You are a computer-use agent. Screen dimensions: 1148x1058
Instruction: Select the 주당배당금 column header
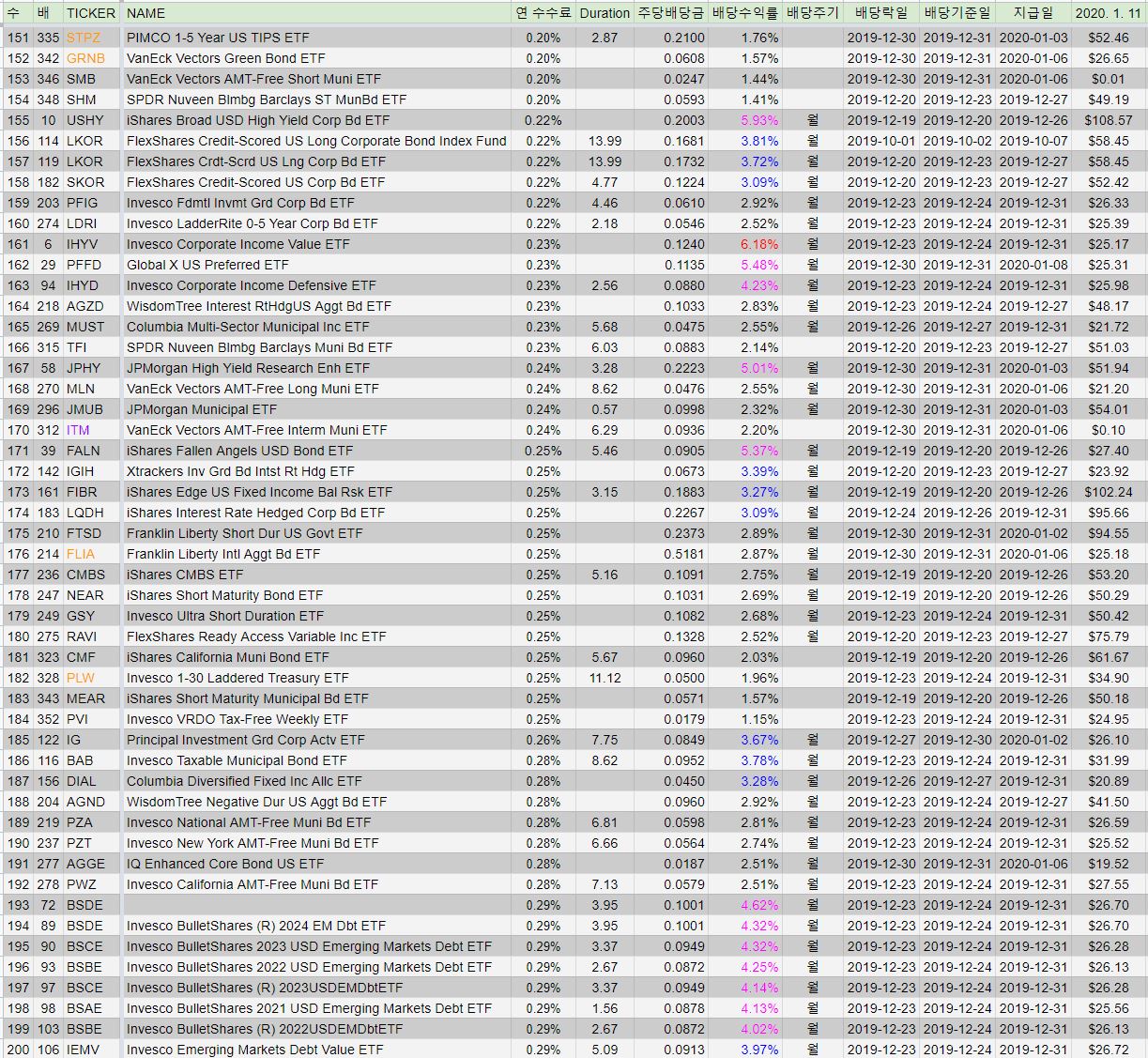670,13
